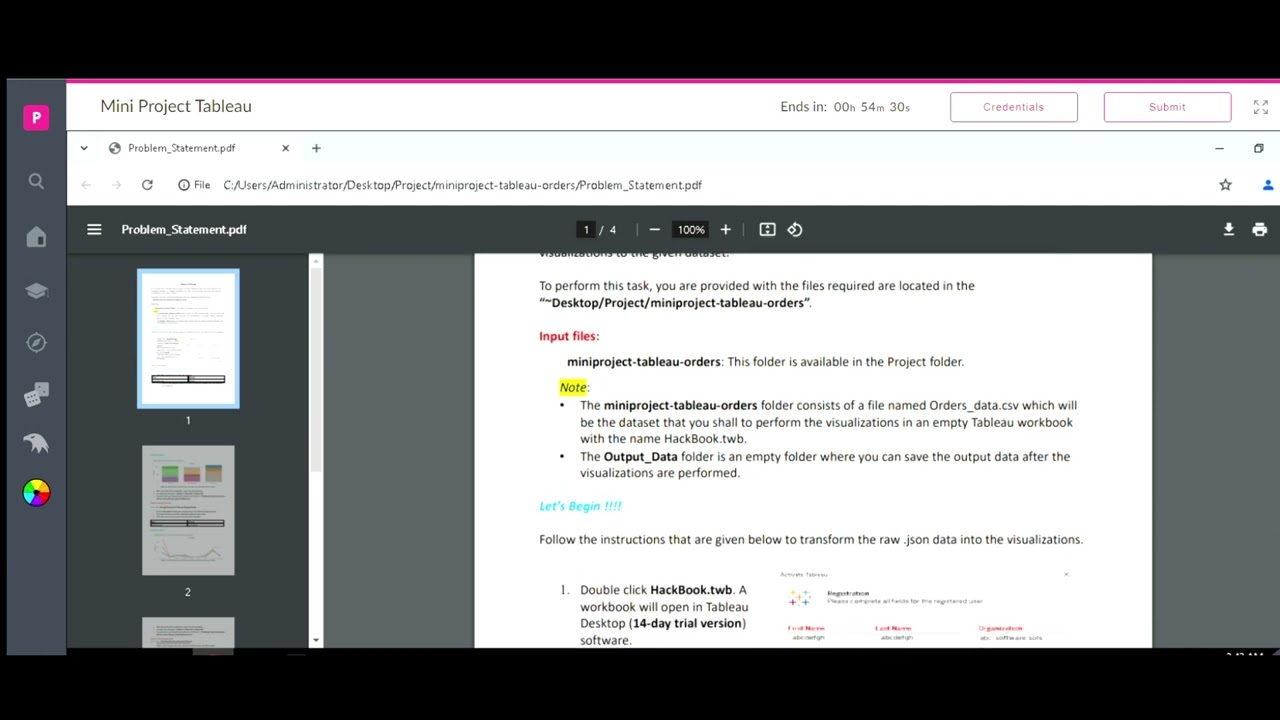
Task: Click thumbnail scrollbar down arrow
Action: tap(316, 640)
